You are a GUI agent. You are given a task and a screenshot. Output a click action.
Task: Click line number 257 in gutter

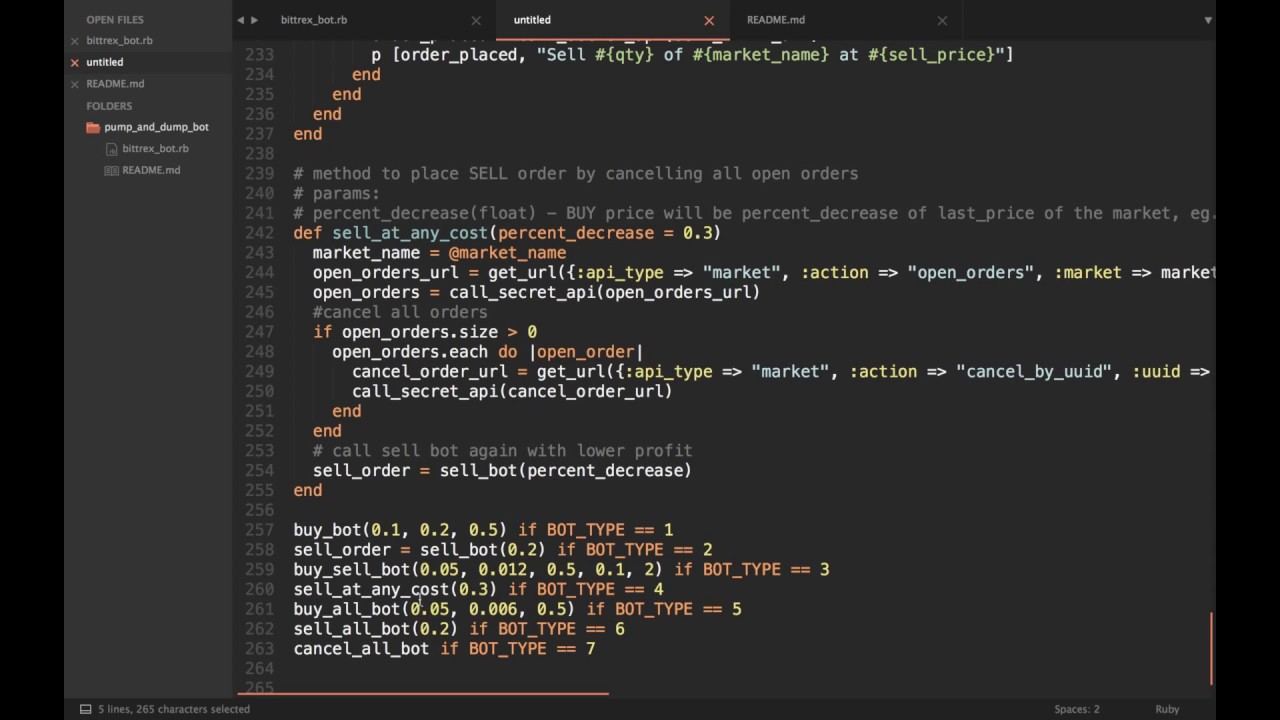pyautogui.click(x=259, y=530)
